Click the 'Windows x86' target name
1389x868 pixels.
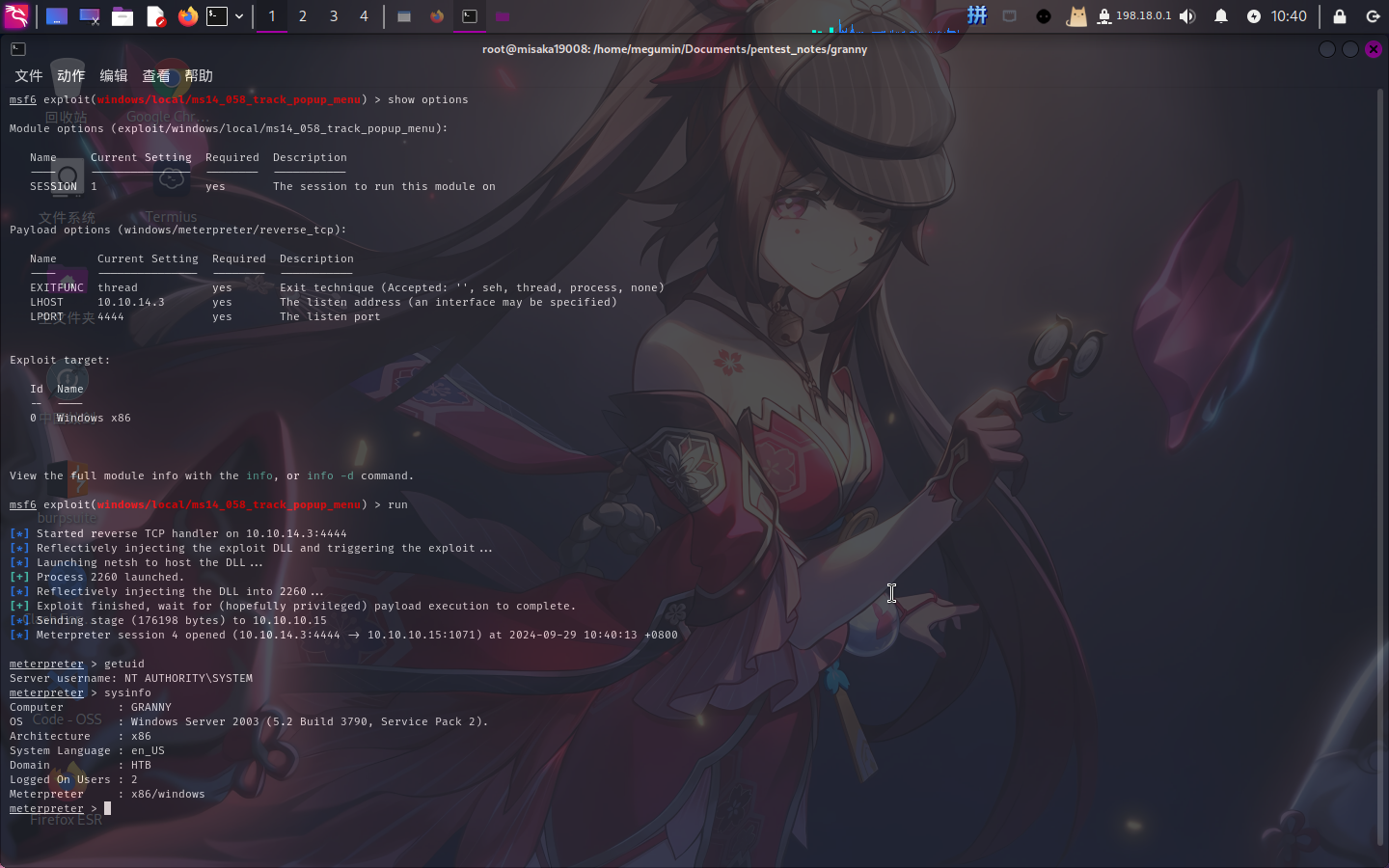pos(94,418)
